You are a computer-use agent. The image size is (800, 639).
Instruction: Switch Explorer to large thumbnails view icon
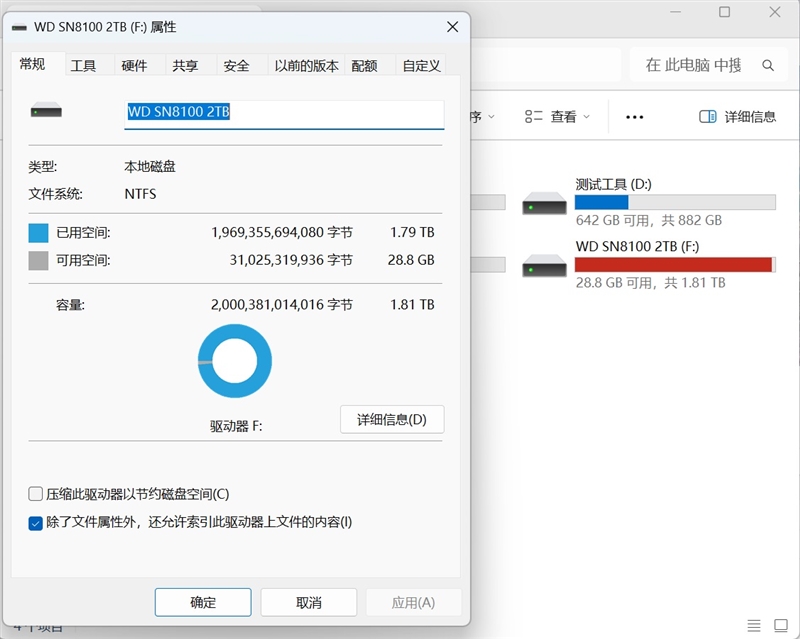click(x=781, y=625)
